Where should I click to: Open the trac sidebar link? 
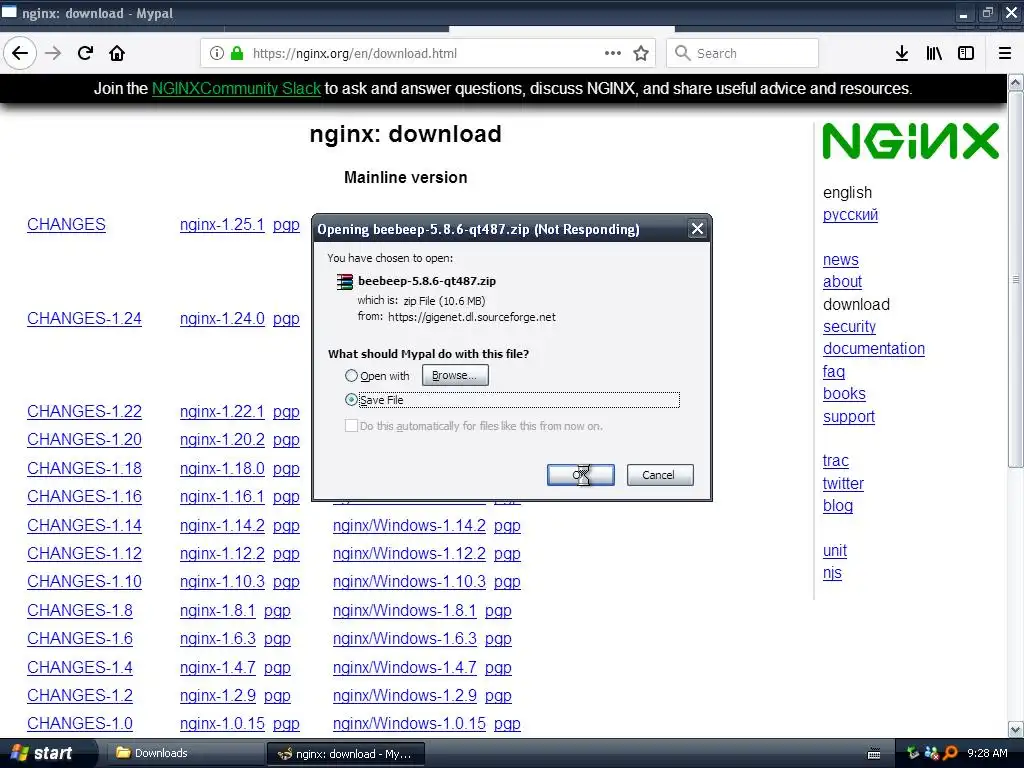point(835,460)
